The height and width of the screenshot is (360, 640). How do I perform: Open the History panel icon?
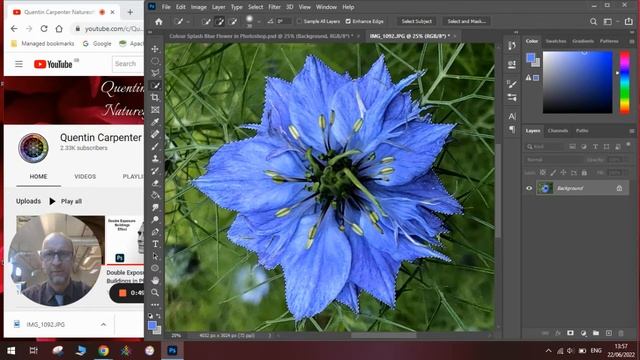pyautogui.click(x=512, y=46)
